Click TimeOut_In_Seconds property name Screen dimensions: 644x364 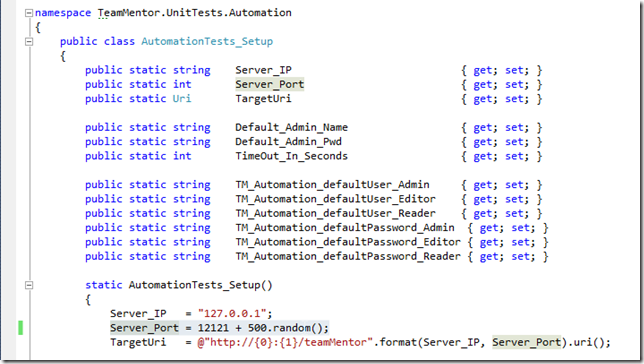pos(291,157)
